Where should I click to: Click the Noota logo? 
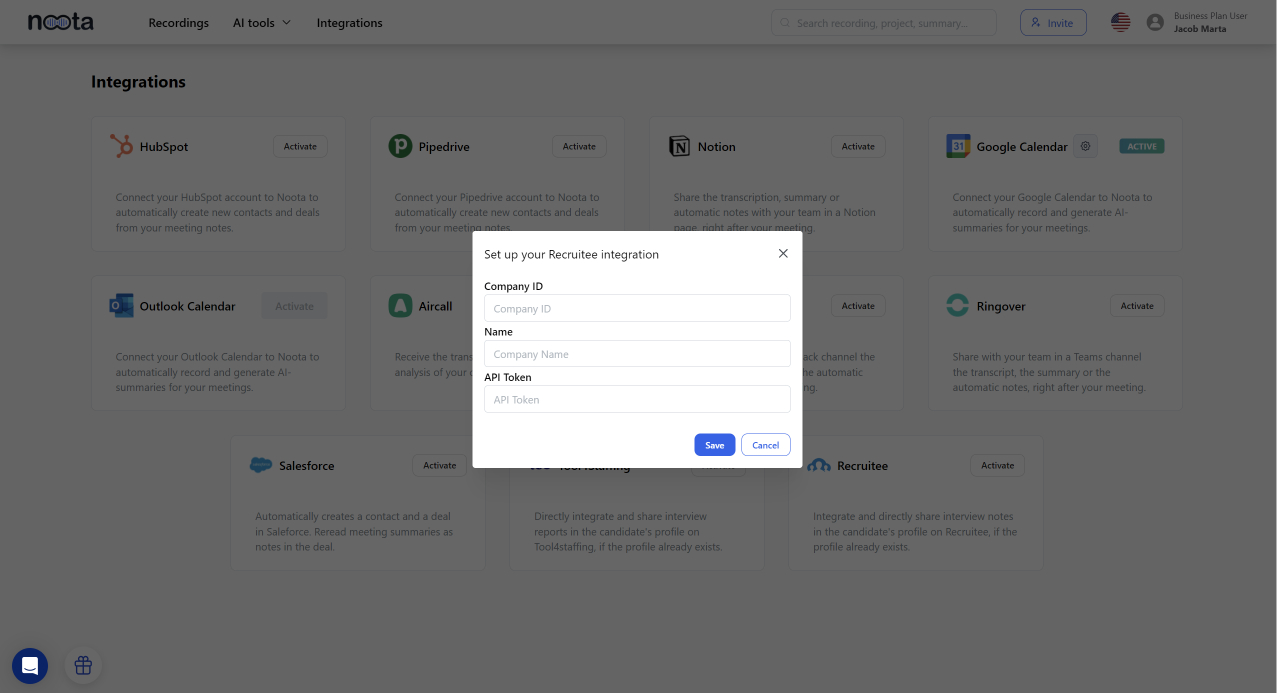click(60, 22)
